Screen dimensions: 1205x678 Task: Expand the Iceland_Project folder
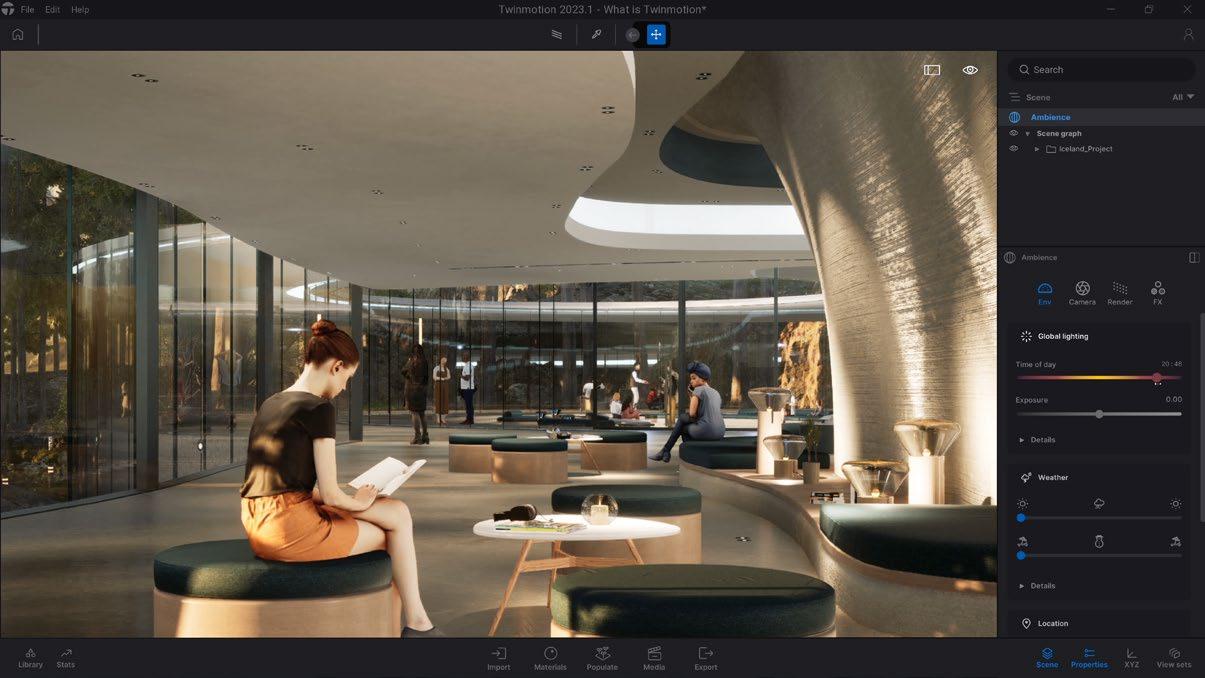(1037, 149)
